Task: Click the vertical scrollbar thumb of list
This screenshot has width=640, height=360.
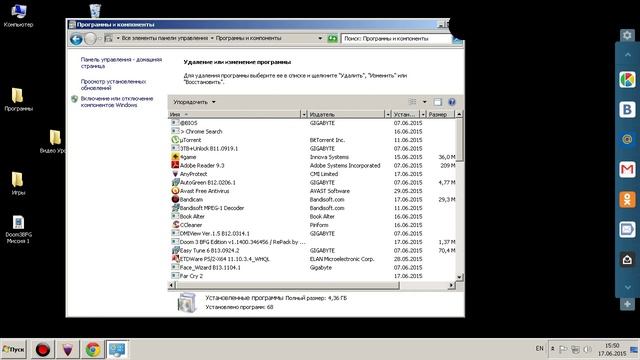Action: 459,140
